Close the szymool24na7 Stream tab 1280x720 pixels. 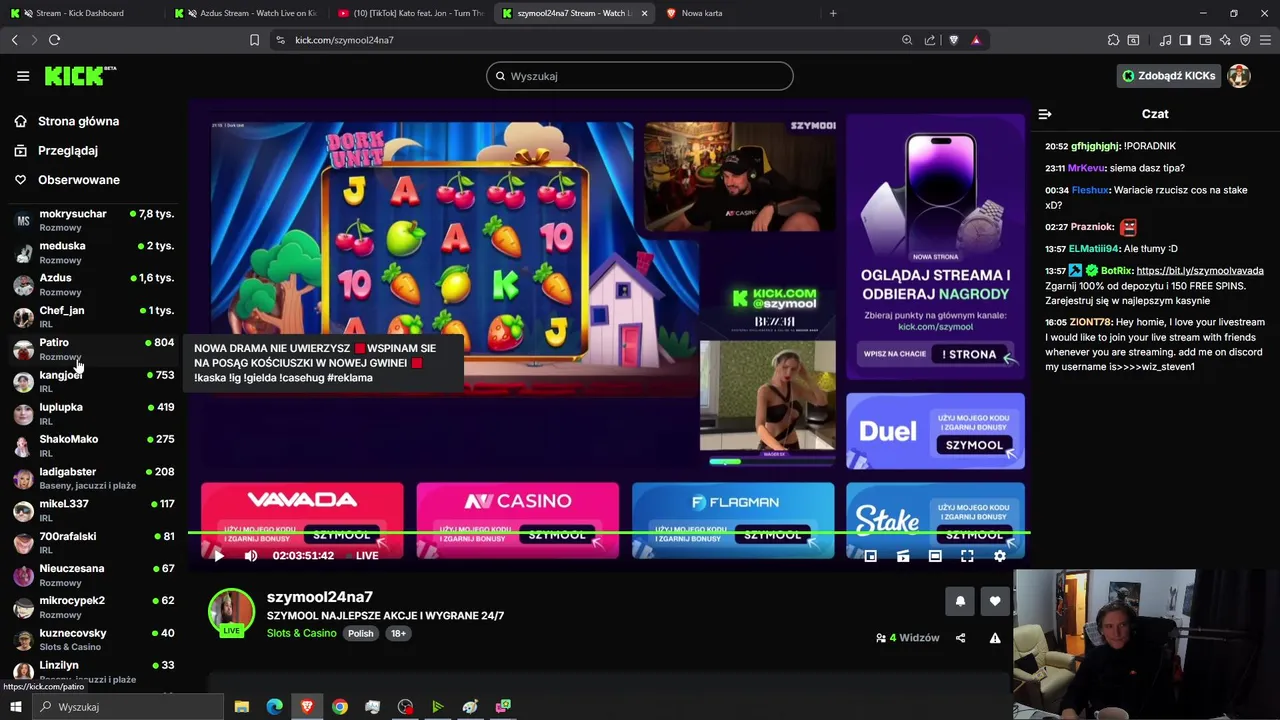[x=644, y=13]
